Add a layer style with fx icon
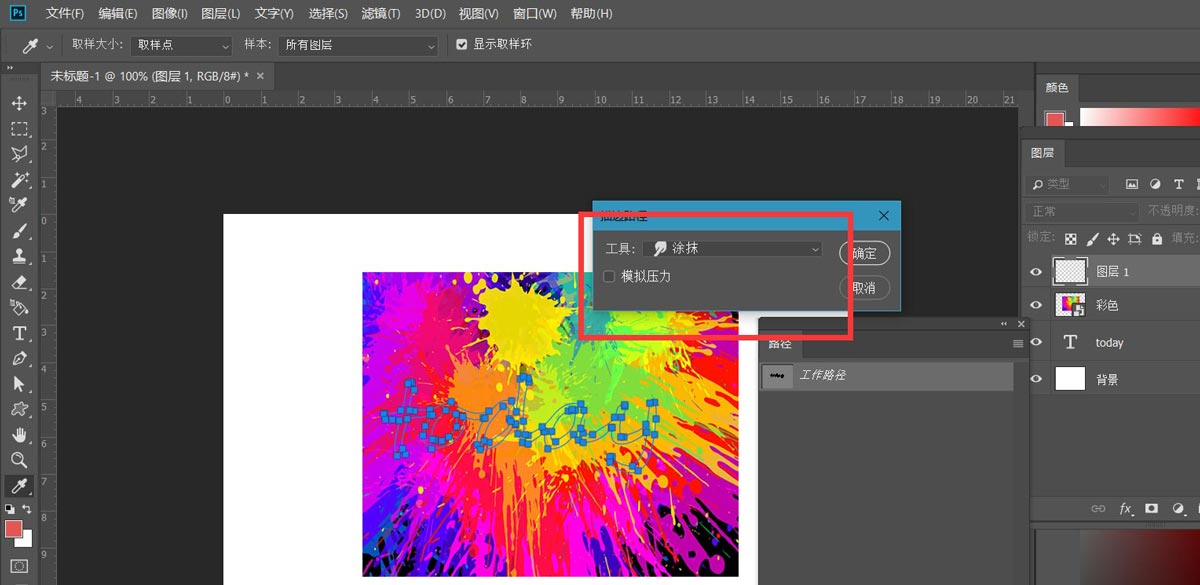 pos(1125,509)
